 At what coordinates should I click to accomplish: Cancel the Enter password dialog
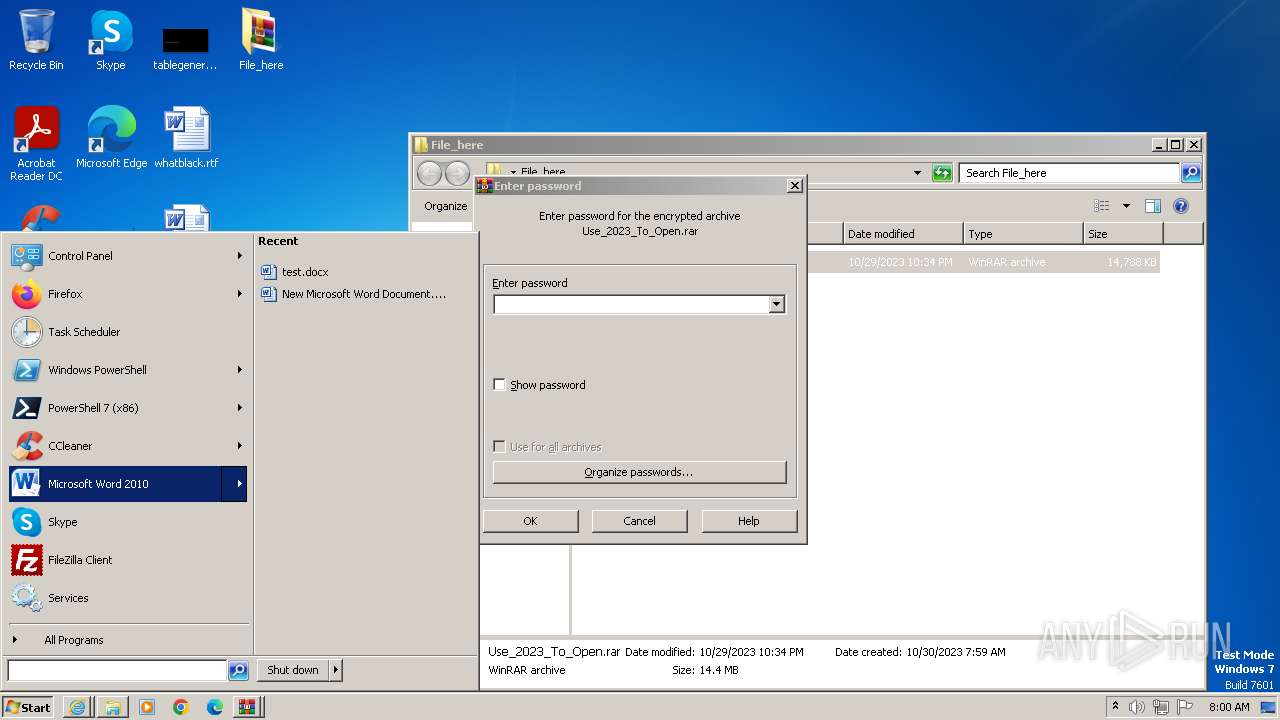pos(639,521)
